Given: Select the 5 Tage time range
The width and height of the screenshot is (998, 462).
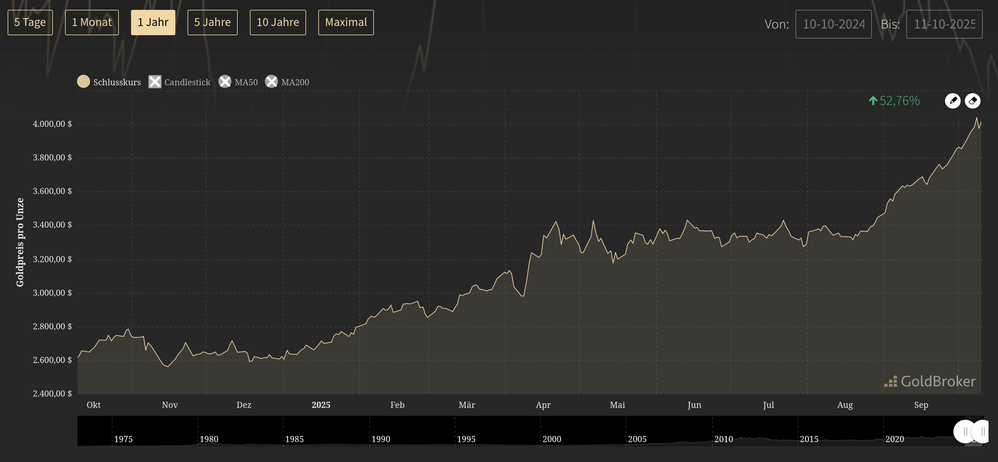Looking at the screenshot, I should [31, 22].
